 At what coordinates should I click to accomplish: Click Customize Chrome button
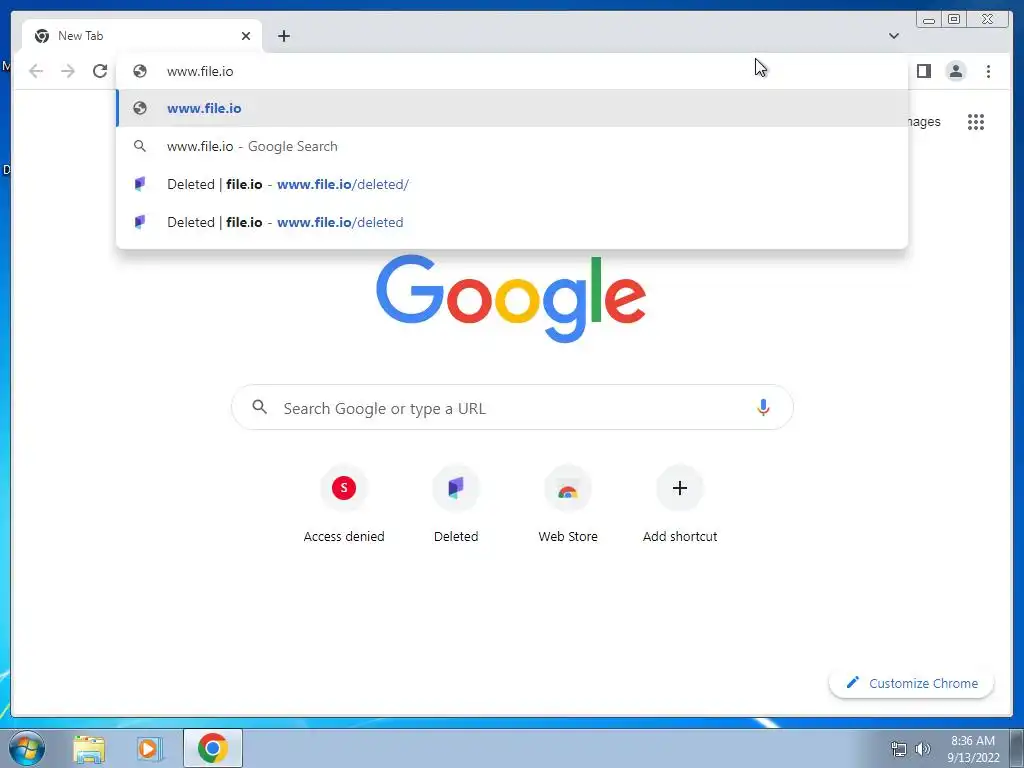[x=911, y=683]
